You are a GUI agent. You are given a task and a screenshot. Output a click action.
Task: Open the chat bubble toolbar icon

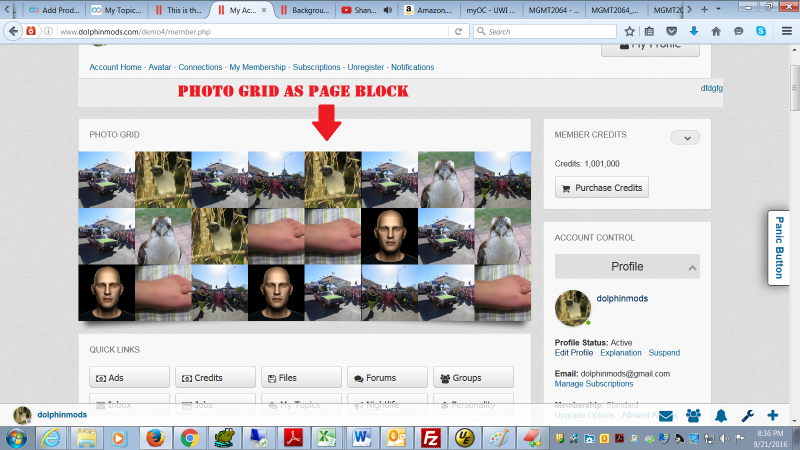tap(738, 32)
